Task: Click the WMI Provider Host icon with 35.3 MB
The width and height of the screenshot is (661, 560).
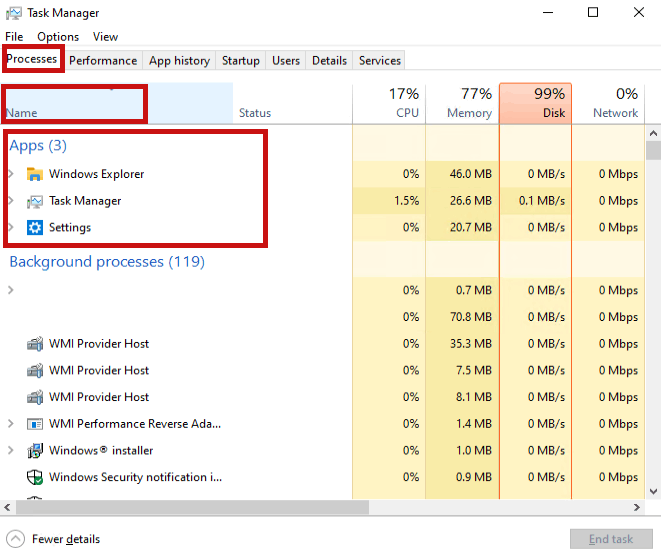Action: point(35,344)
